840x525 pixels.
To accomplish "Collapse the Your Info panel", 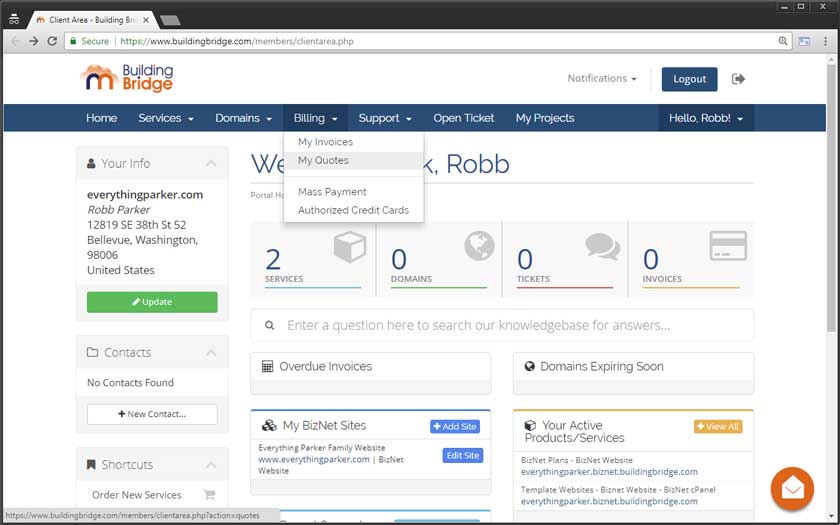I will 211,163.
